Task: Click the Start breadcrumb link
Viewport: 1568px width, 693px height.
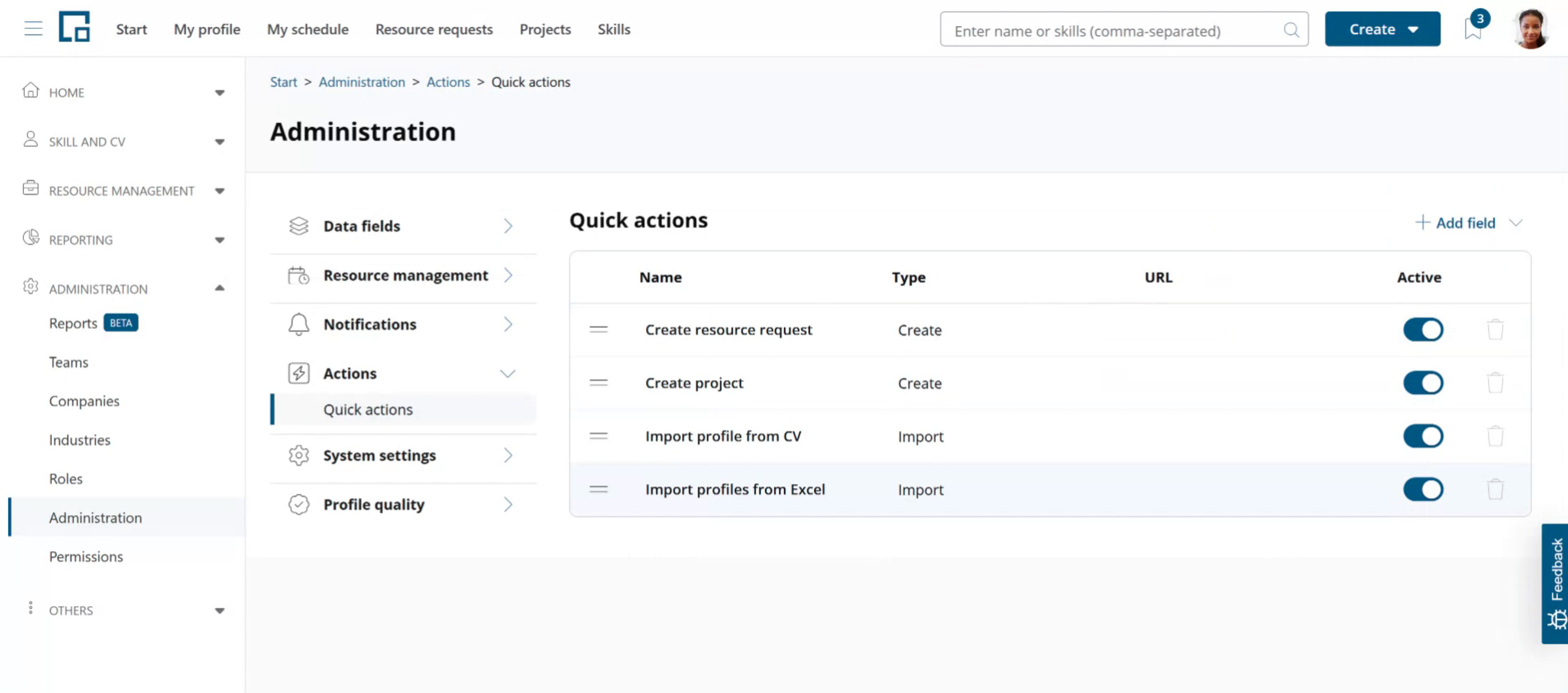Action: pos(284,82)
